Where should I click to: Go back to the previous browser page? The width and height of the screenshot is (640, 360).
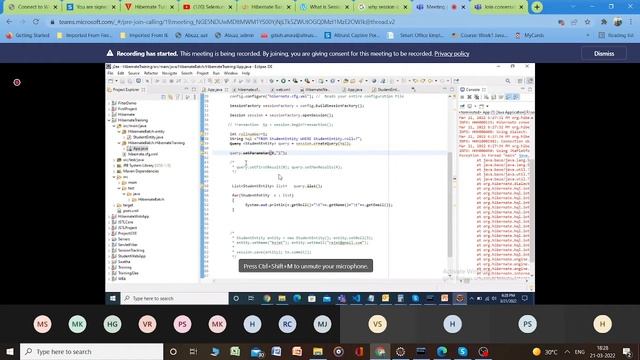[x=9, y=22]
